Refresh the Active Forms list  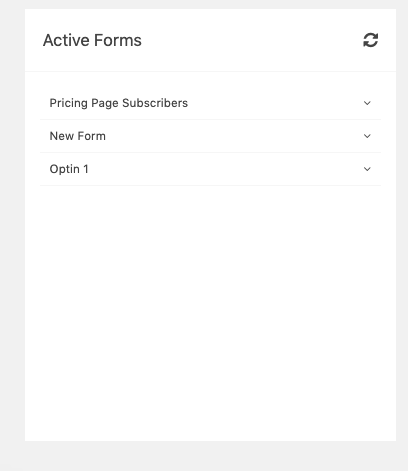tap(370, 40)
